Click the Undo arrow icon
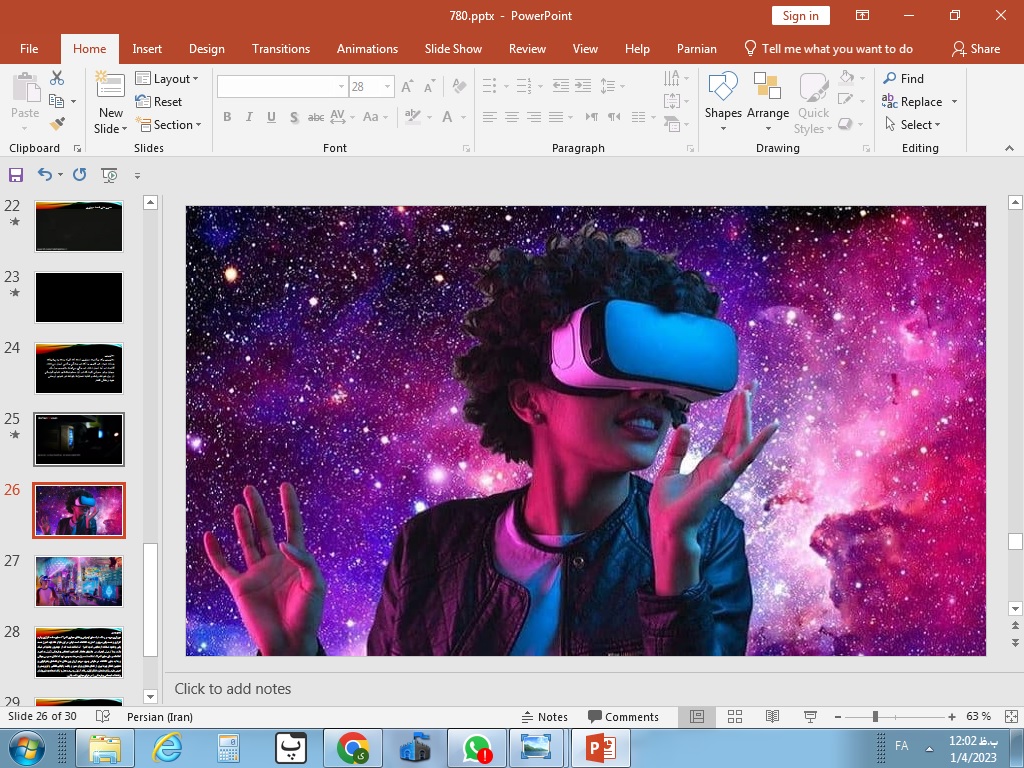The width and height of the screenshot is (1024, 768). tap(44, 174)
